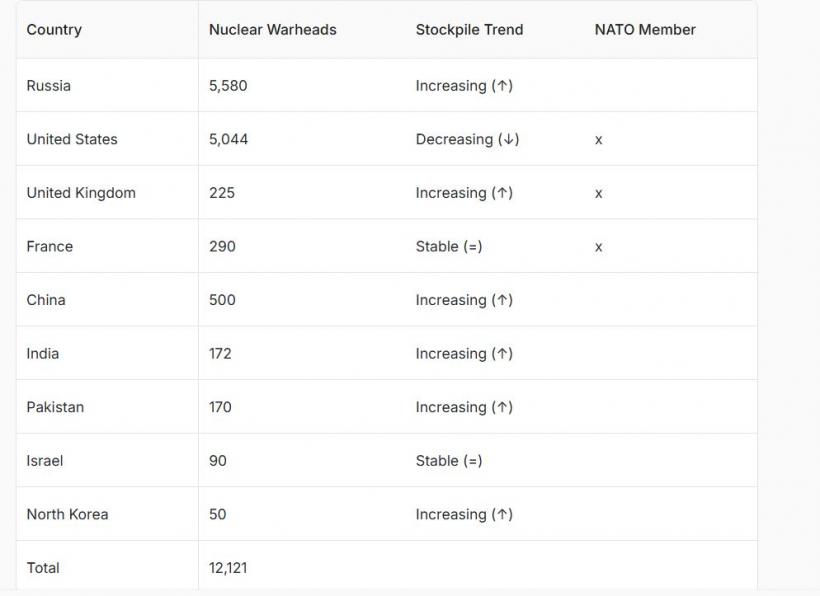Click the x NATO mark for United Kingdom

pyautogui.click(x=598, y=193)
